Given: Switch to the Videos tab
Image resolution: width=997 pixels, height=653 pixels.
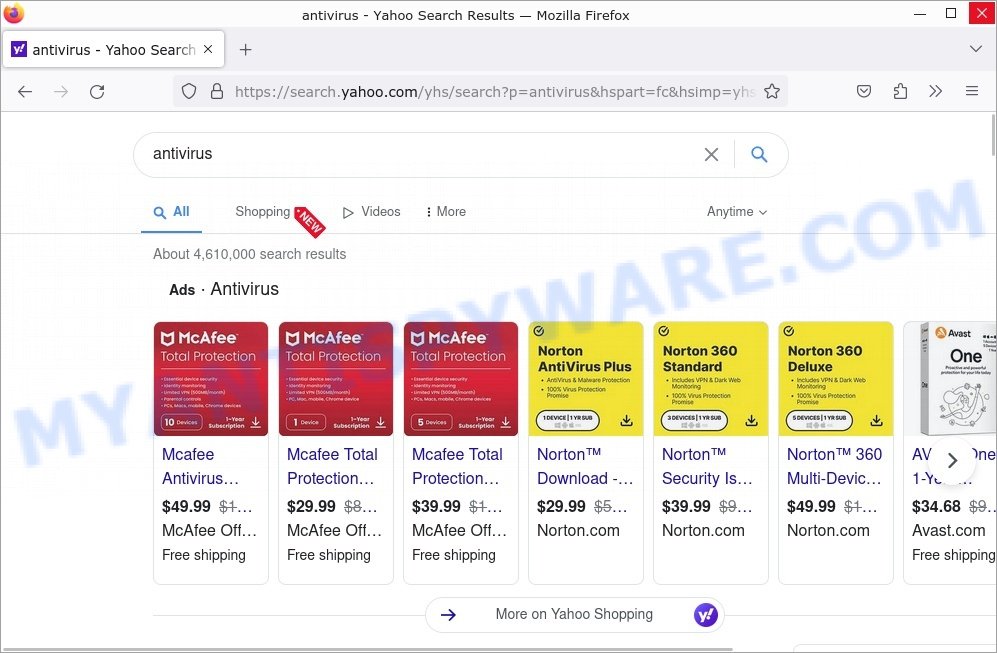Looking at the screenshot, I should 372,212.
